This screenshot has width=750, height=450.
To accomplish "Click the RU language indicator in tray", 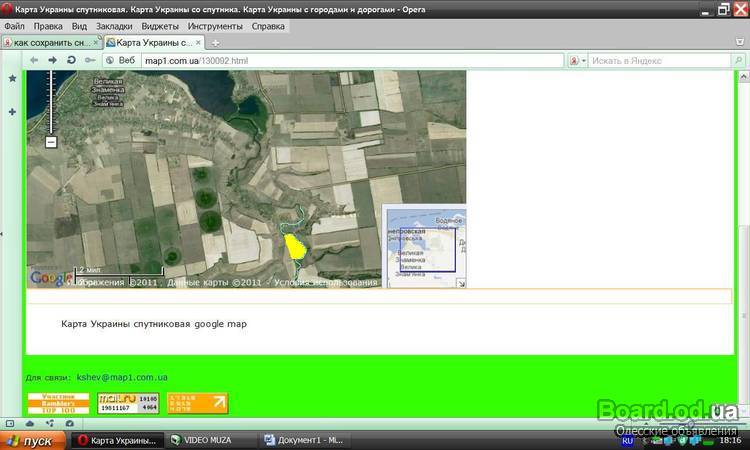I will (x=628, y=441).
